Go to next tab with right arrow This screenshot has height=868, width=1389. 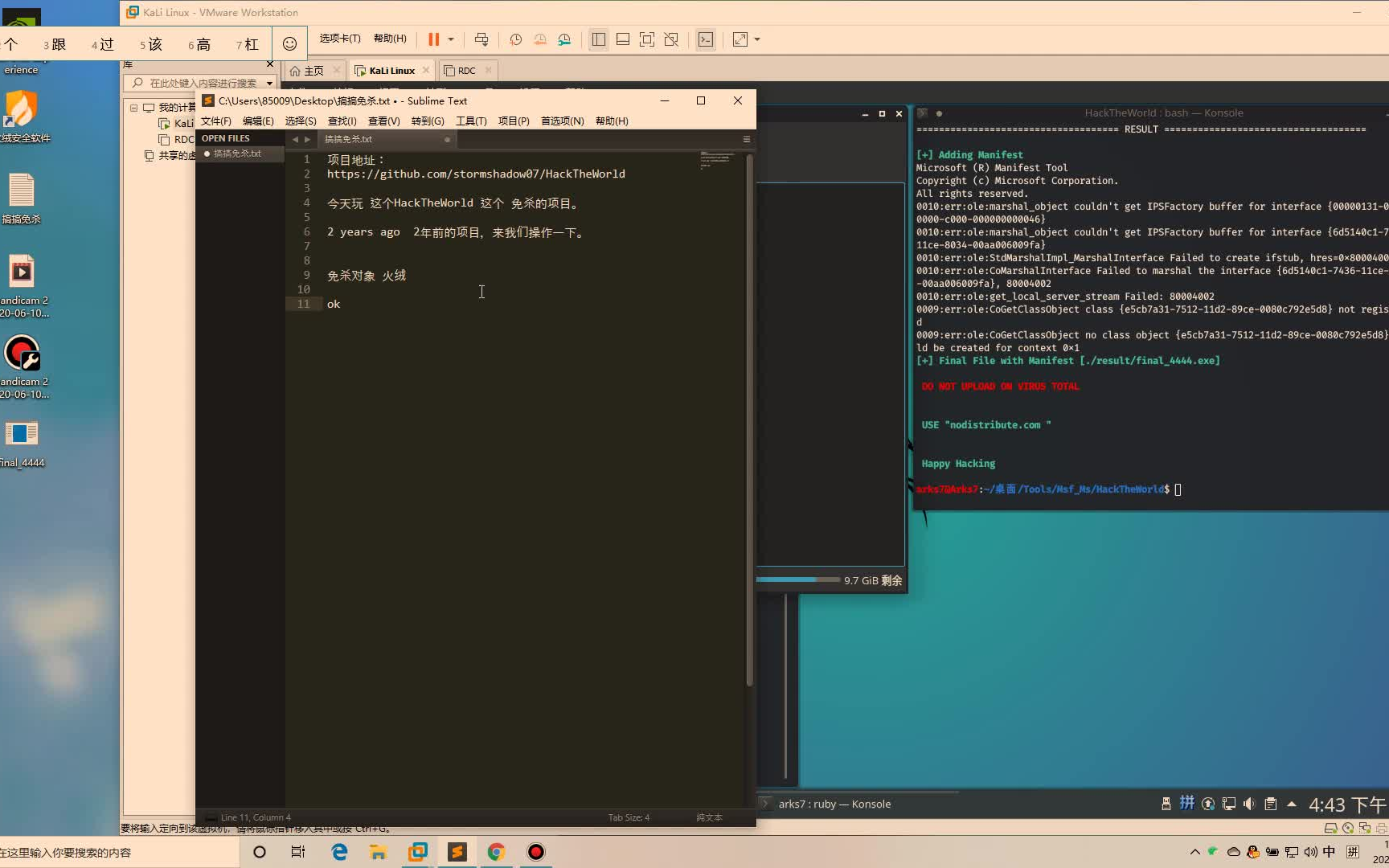pyautogui.click(x=307, y=139)
